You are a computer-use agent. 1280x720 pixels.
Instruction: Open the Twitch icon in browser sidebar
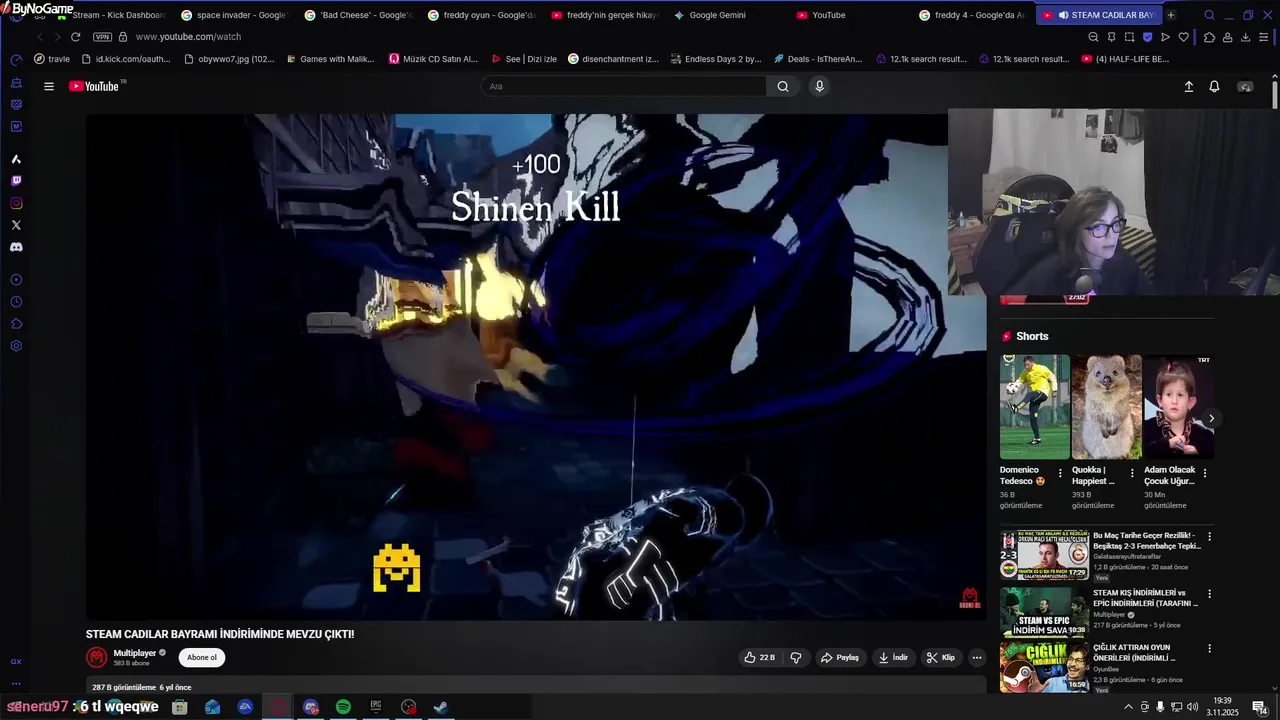(16, 181)
